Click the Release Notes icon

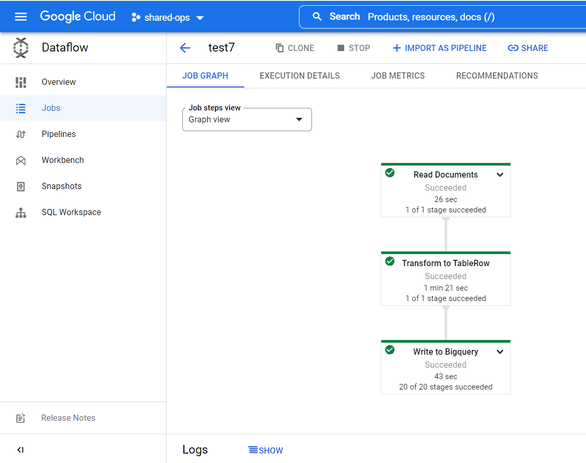[21, 418]
